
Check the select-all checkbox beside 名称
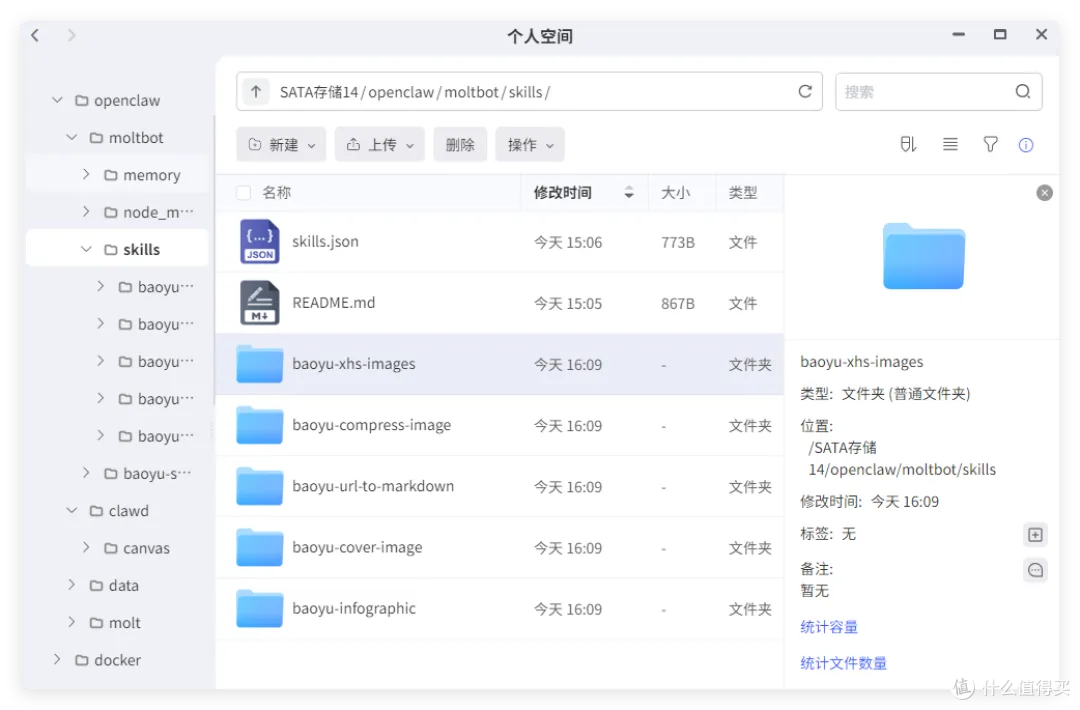[243, 193]
